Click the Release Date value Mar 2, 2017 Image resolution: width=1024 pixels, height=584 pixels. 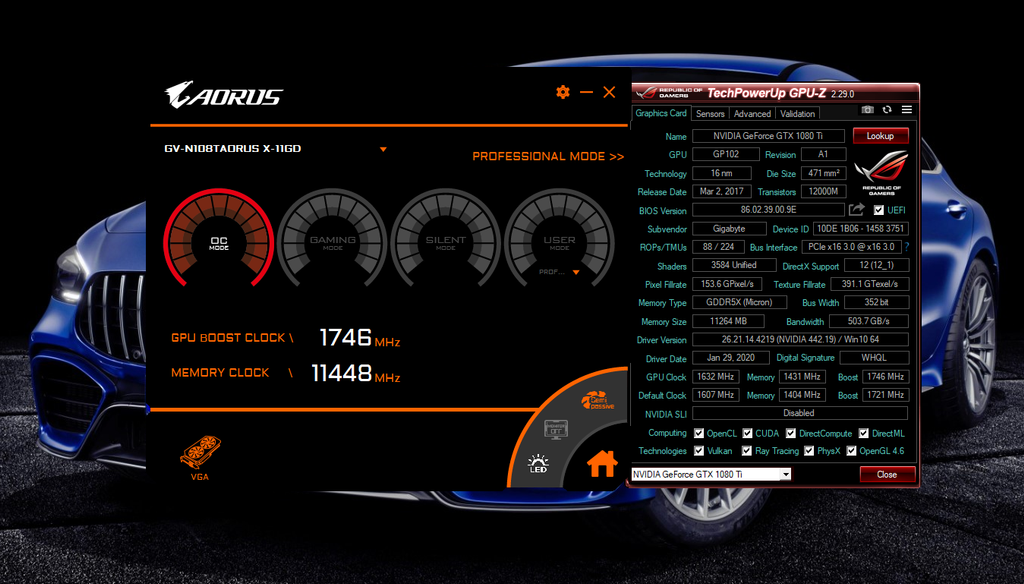(x=722, y=191)
